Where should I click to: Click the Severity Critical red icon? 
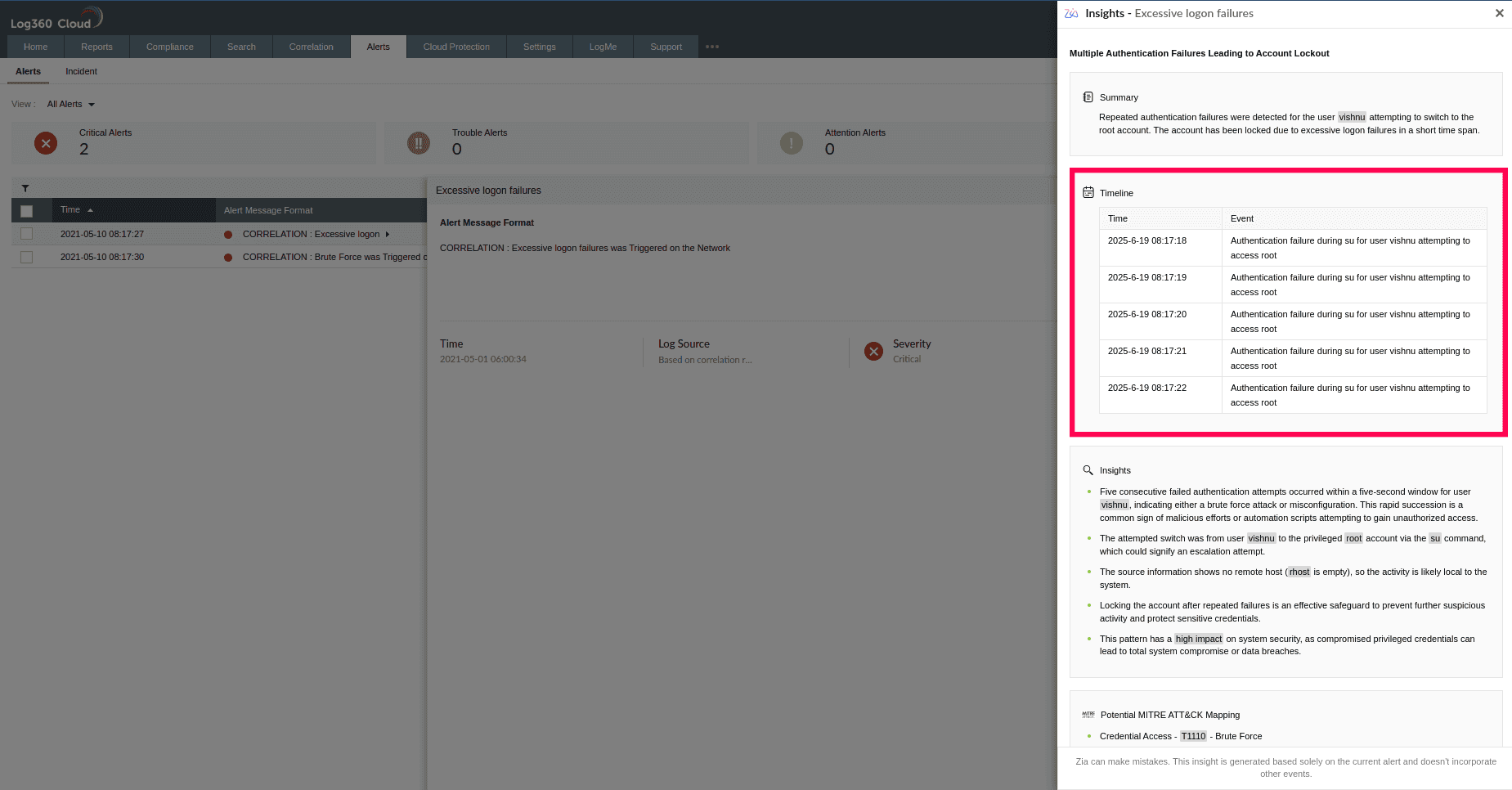[873, 351]
